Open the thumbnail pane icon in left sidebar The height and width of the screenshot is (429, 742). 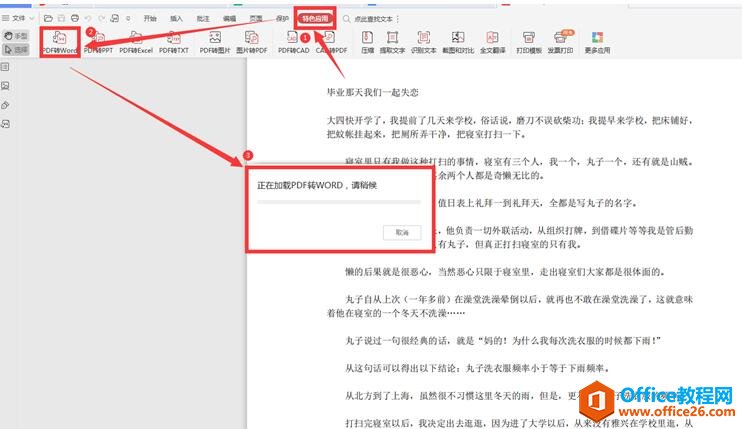coord(5,67)
